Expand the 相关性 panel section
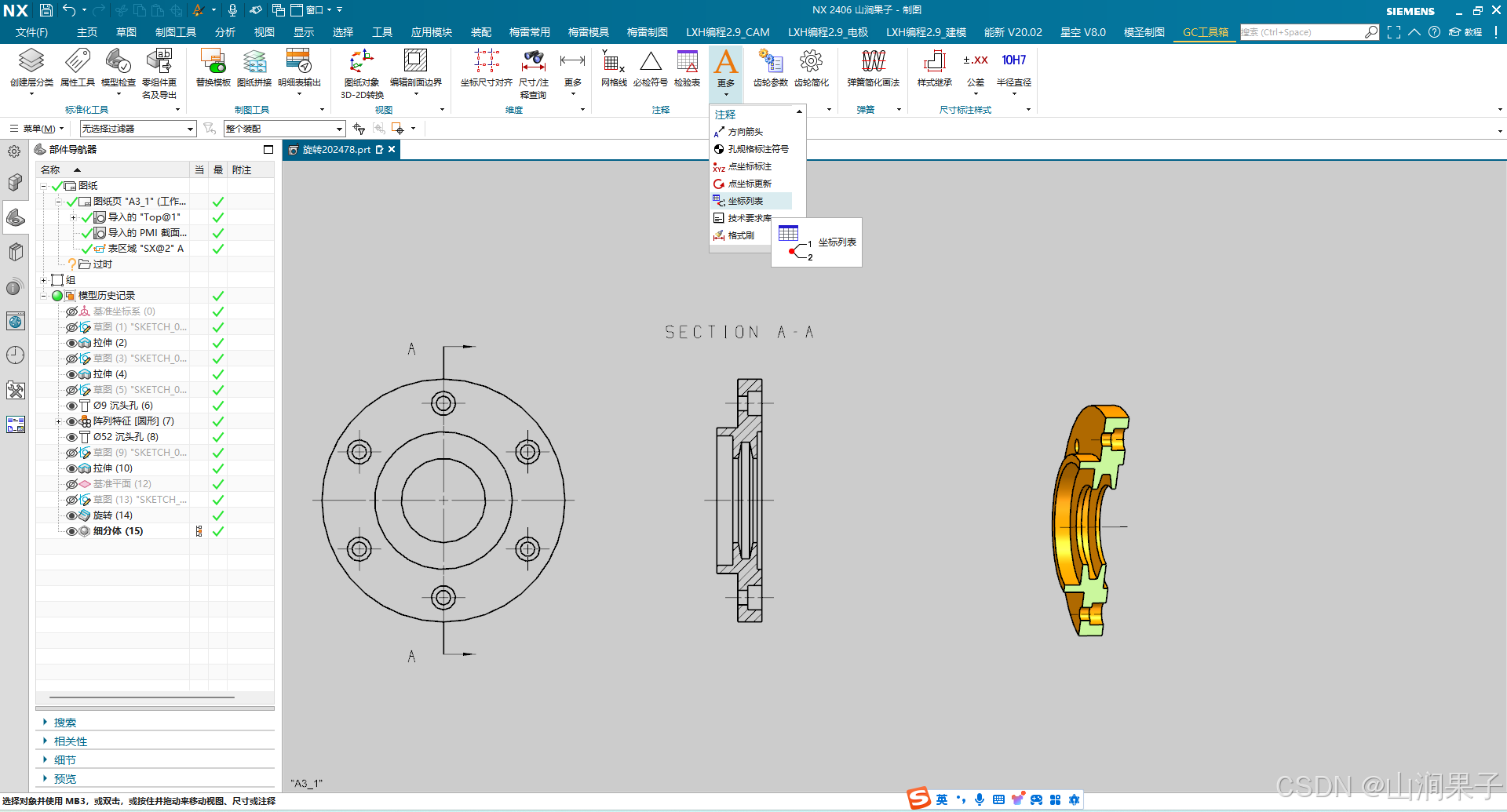1507x812 pixels. (71, 741)
